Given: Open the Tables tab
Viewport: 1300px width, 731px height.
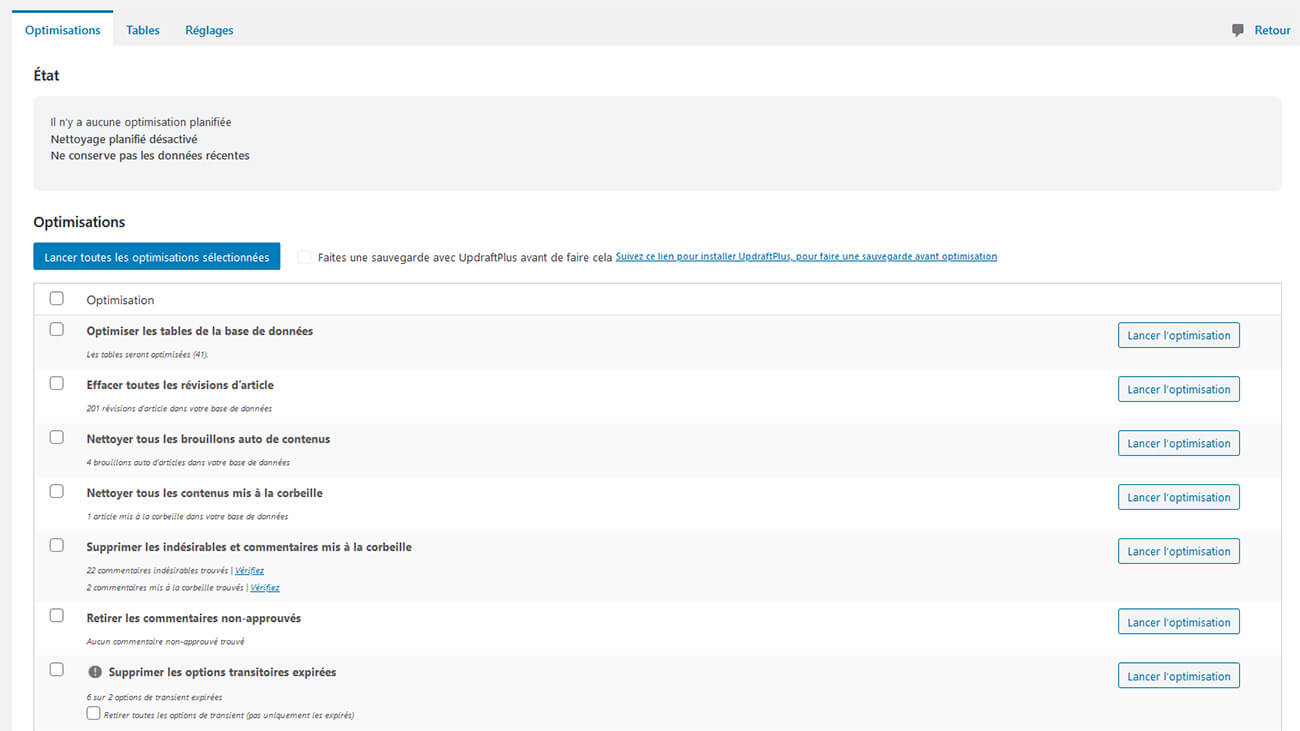Looking at the screenshot, I should pos(143,30).
